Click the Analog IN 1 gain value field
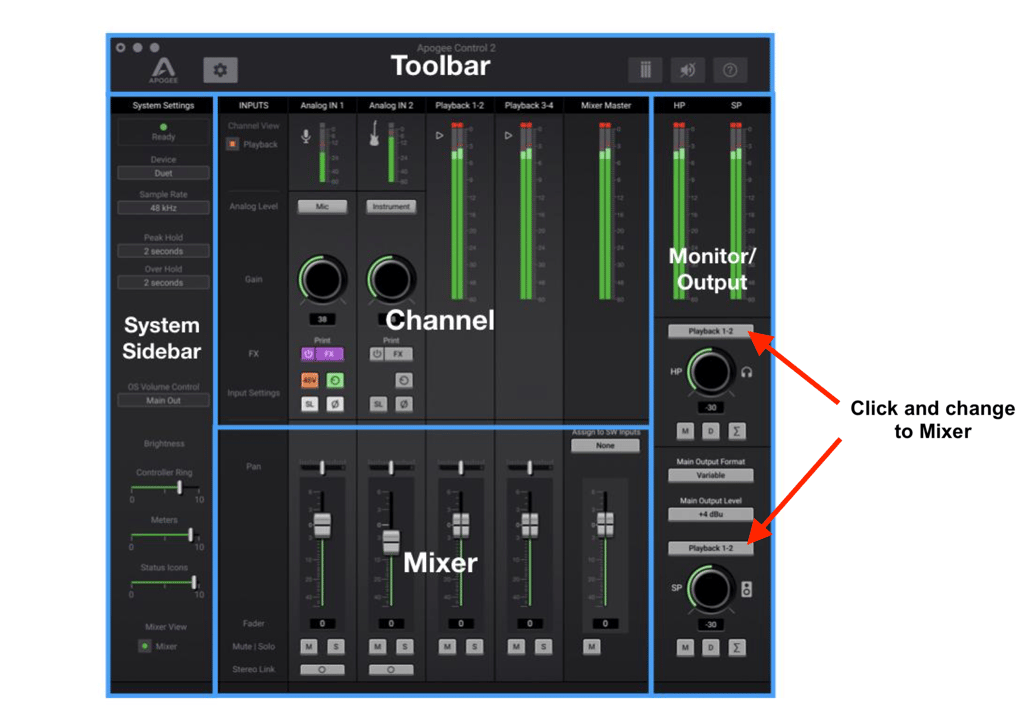 (322, 319)
